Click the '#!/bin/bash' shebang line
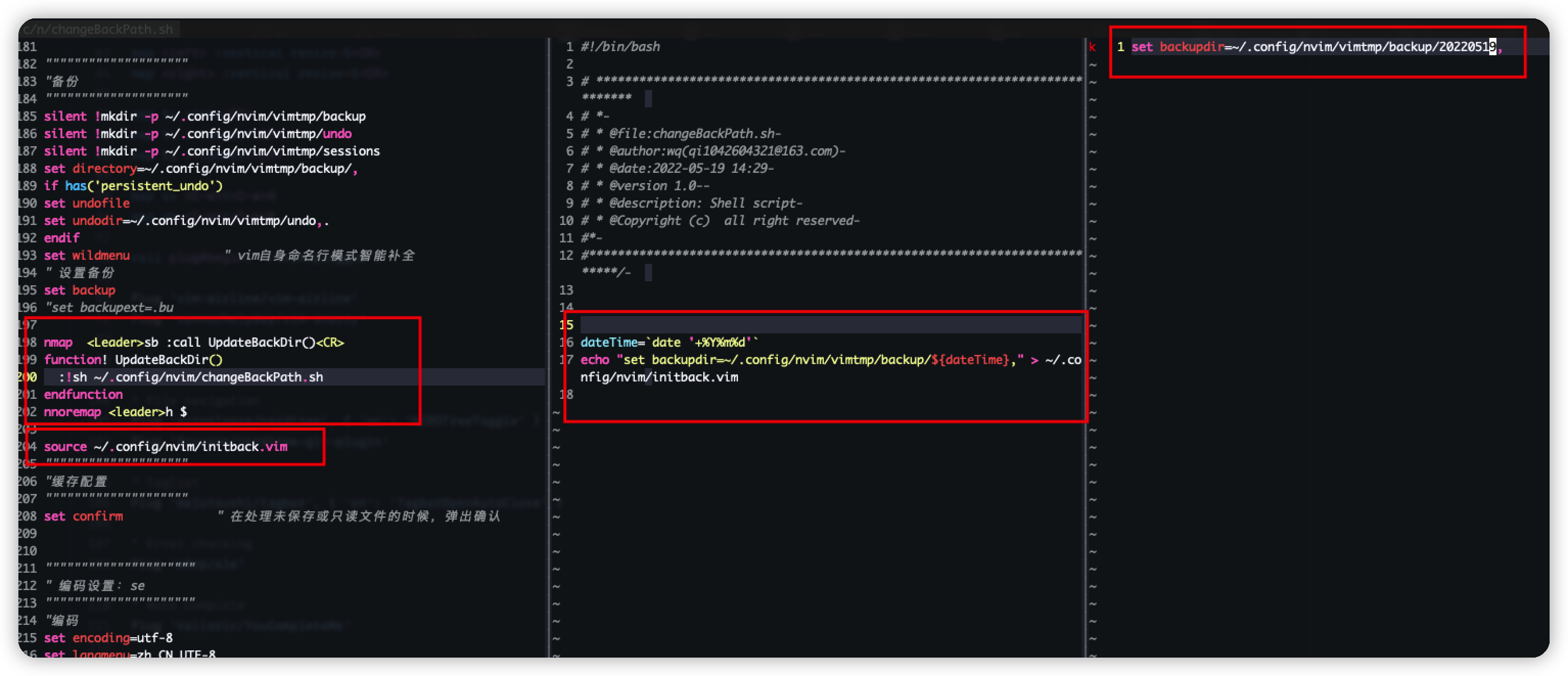The width and height of the screenshot is (1568, 676). (x=619, y=47)
